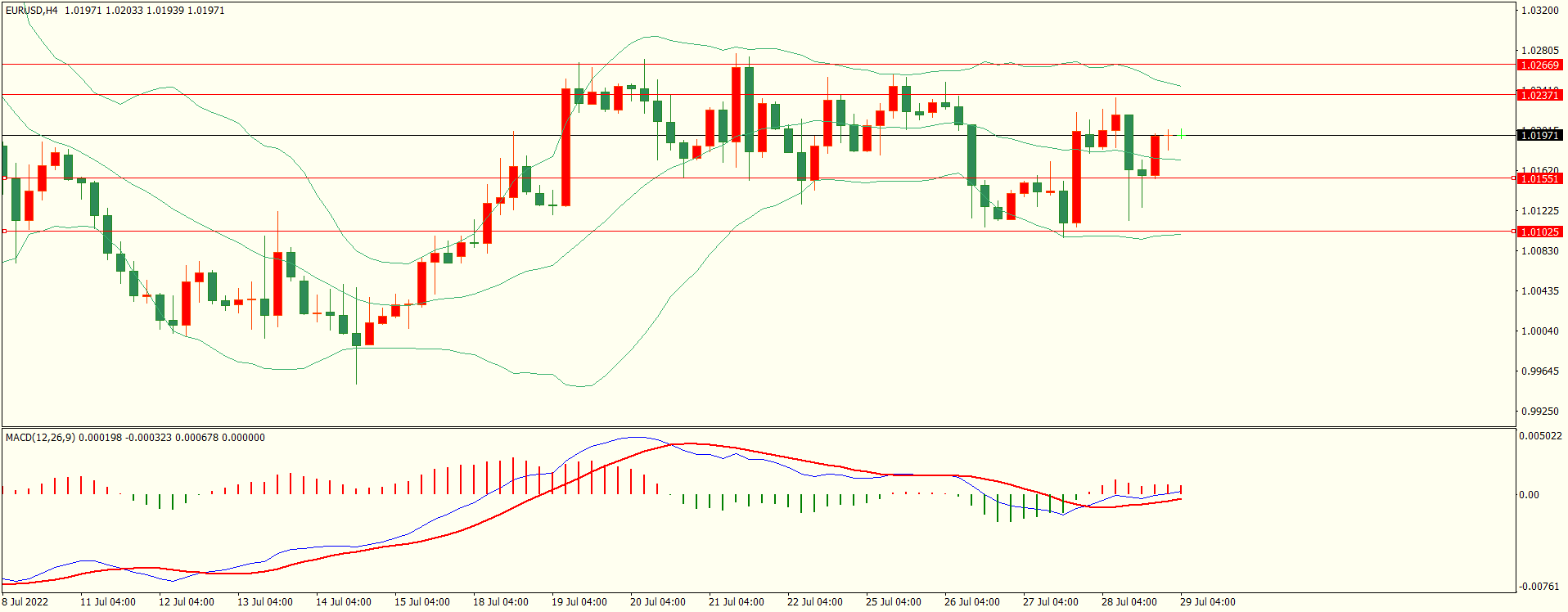Click the MACD zero level label 0.00
Image resolution: width=1568 pixels, height=612 pixels.
click(x=1529, y=495)
